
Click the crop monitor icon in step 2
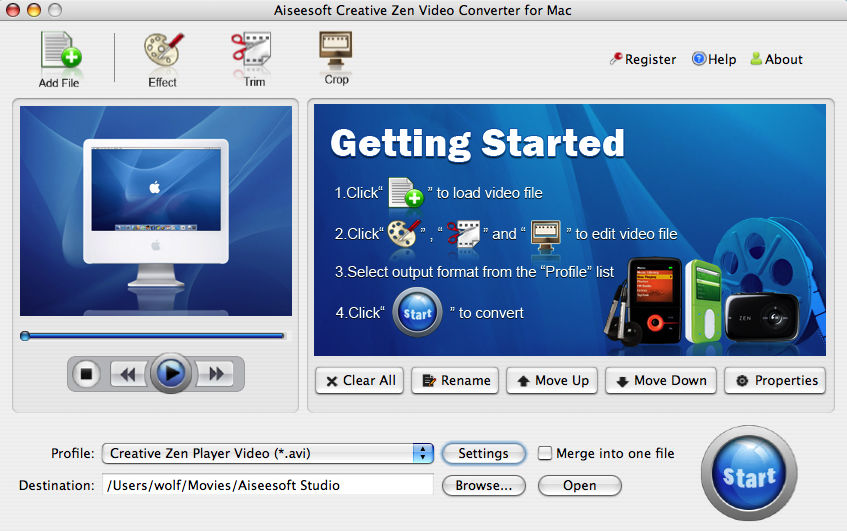545,236
